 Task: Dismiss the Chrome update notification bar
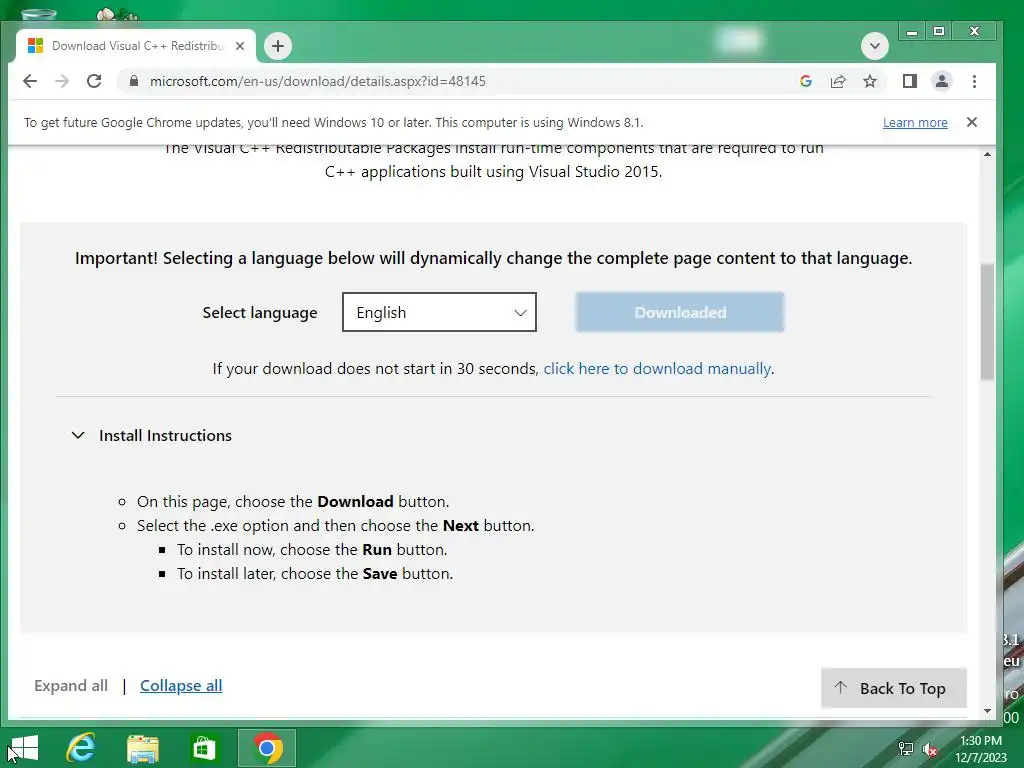pos(972,122)
